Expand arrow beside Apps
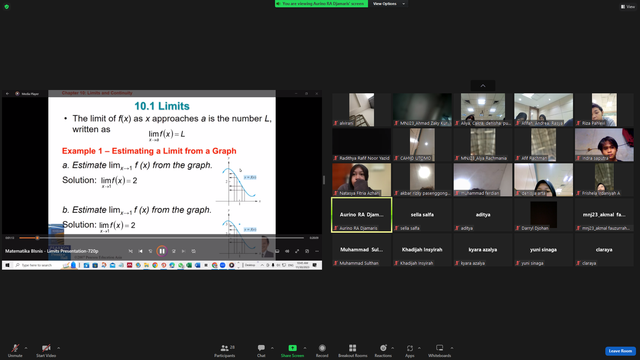Viewport: 640px width, 360px height. point(419,348)
